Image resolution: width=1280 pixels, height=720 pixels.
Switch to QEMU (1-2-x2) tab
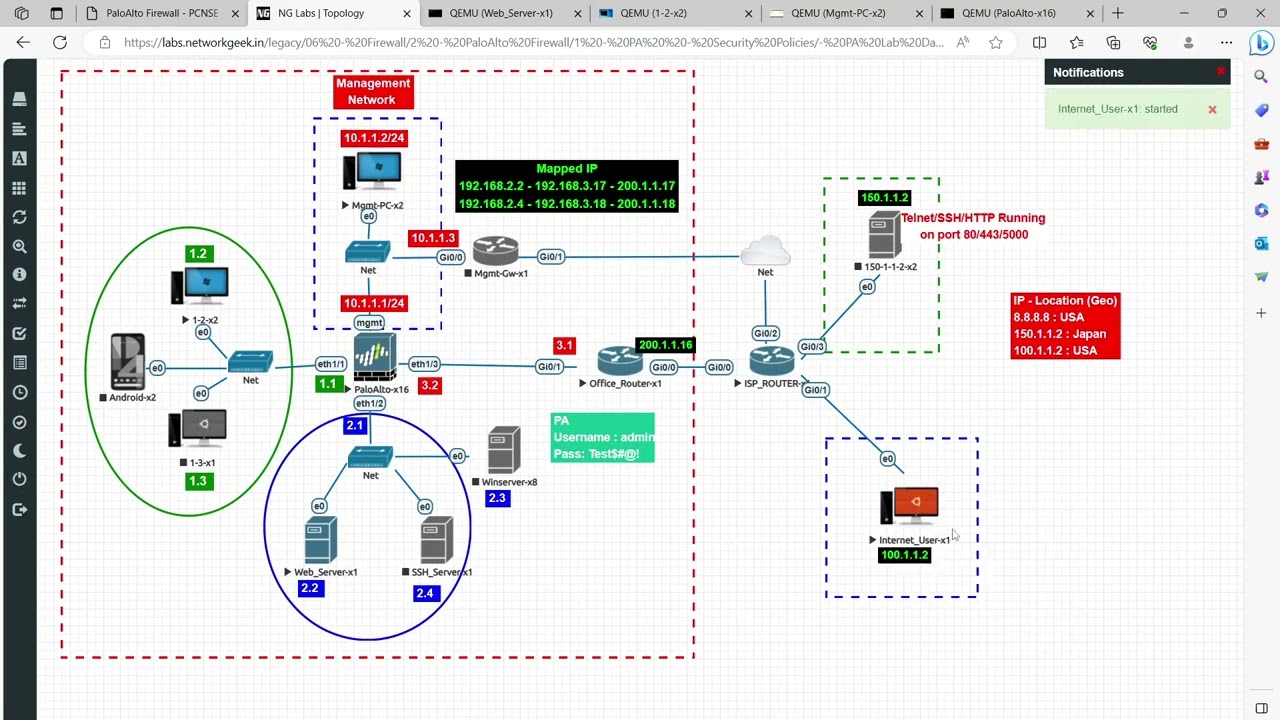[676, 13]
